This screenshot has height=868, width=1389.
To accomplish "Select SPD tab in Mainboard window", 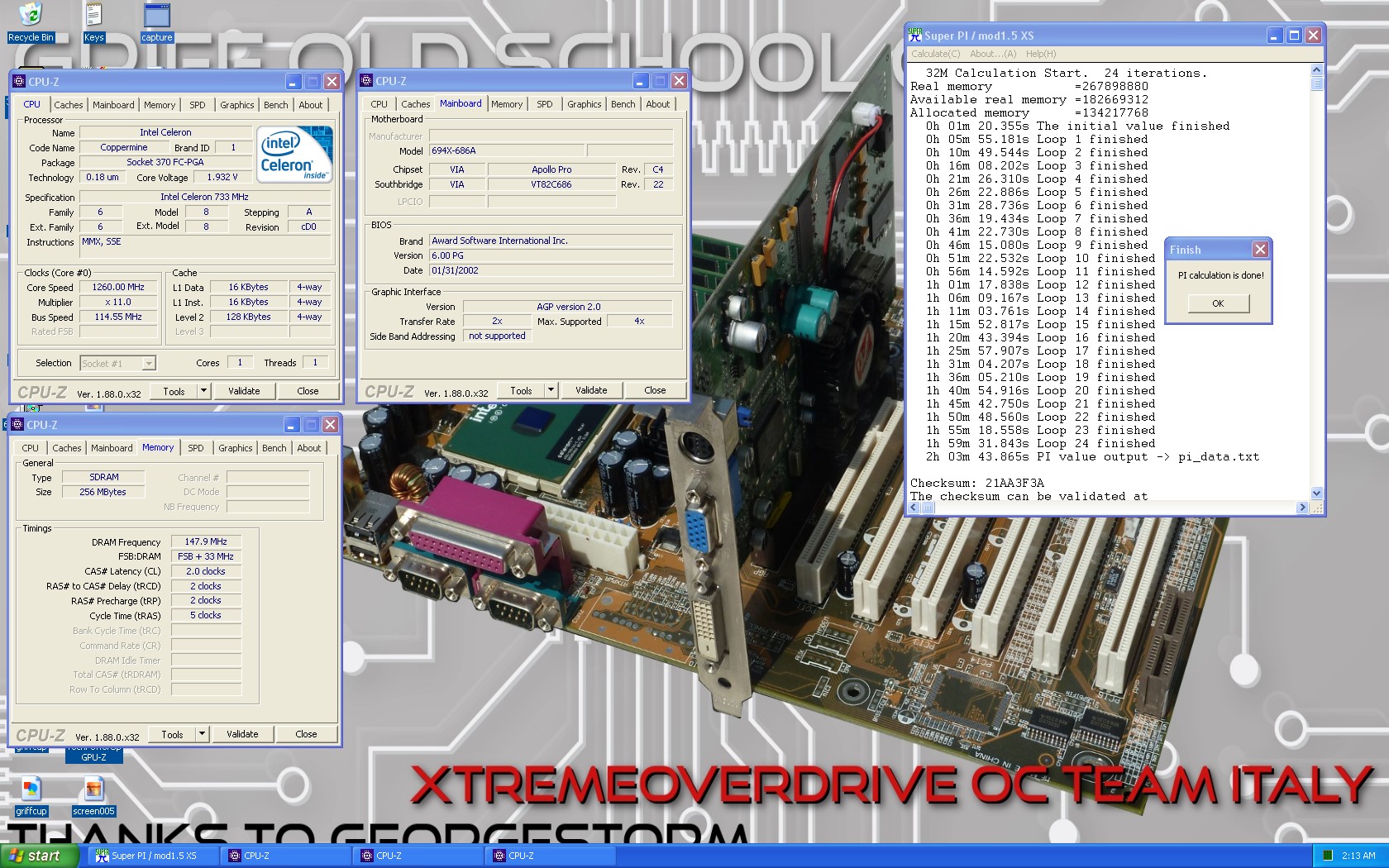I will click(544, 104).
